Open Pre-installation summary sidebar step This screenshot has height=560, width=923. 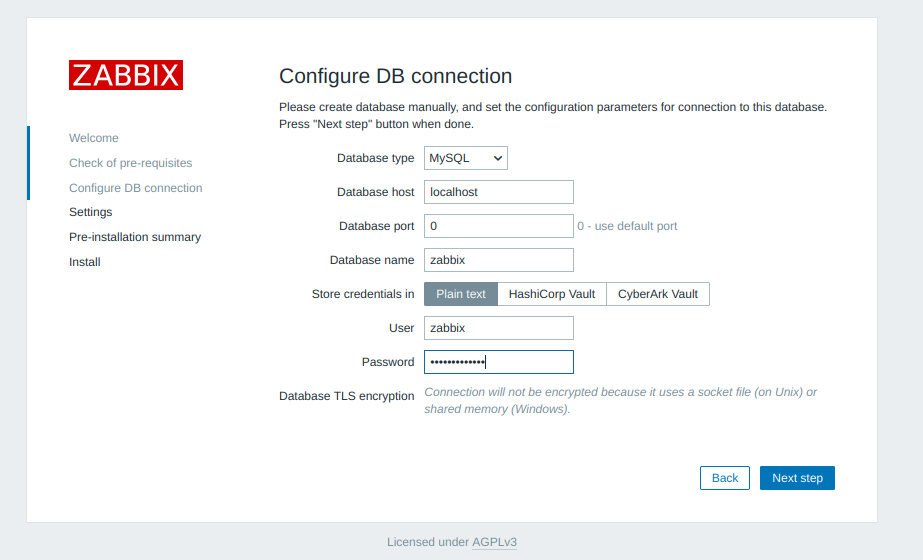tap(134, 237)
